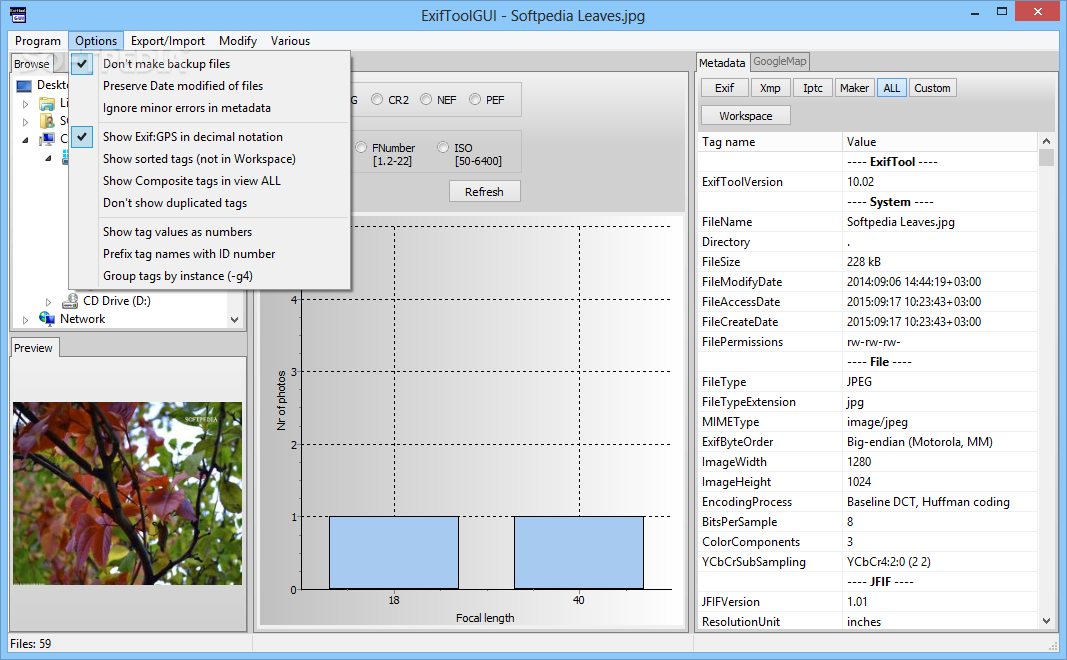
Task: Select the FileModifyDate row
Action: pyautogui.click(x=868, y=282)
